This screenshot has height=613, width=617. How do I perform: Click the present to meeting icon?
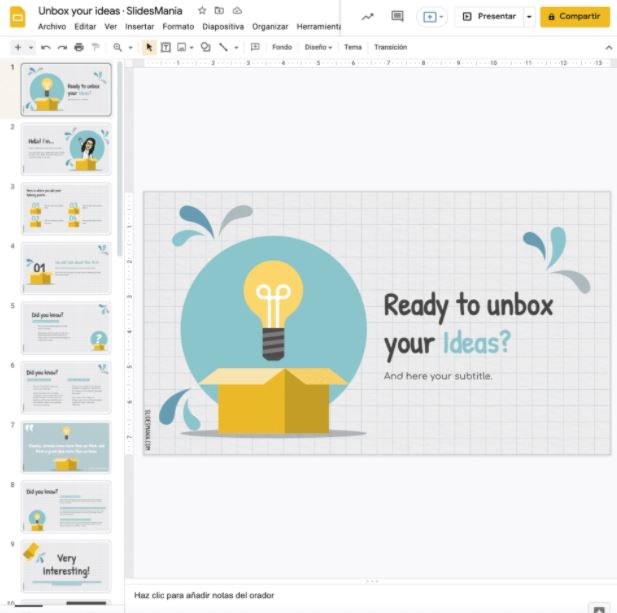click(429, 17)
